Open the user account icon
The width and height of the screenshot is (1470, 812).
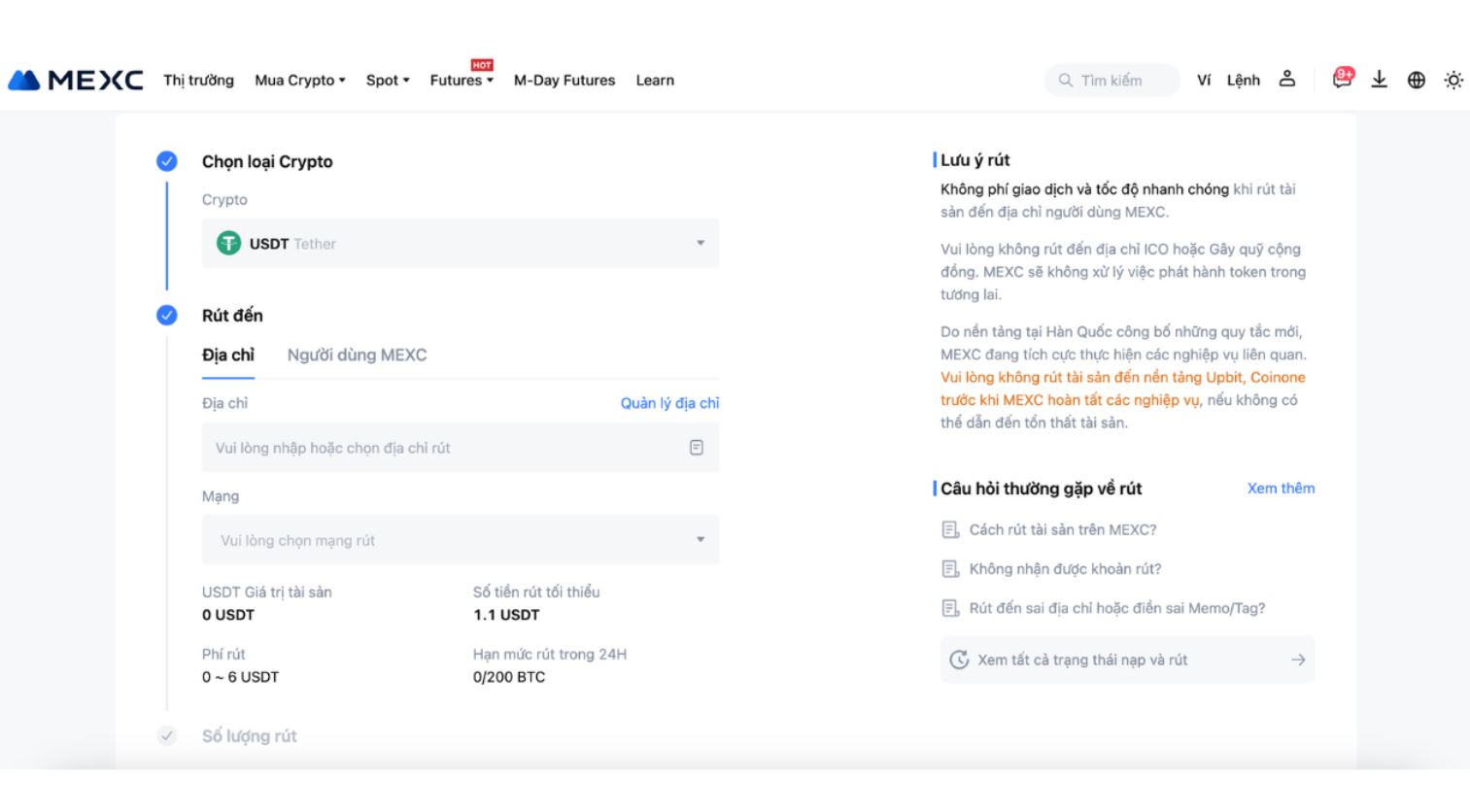(1287, 80)
